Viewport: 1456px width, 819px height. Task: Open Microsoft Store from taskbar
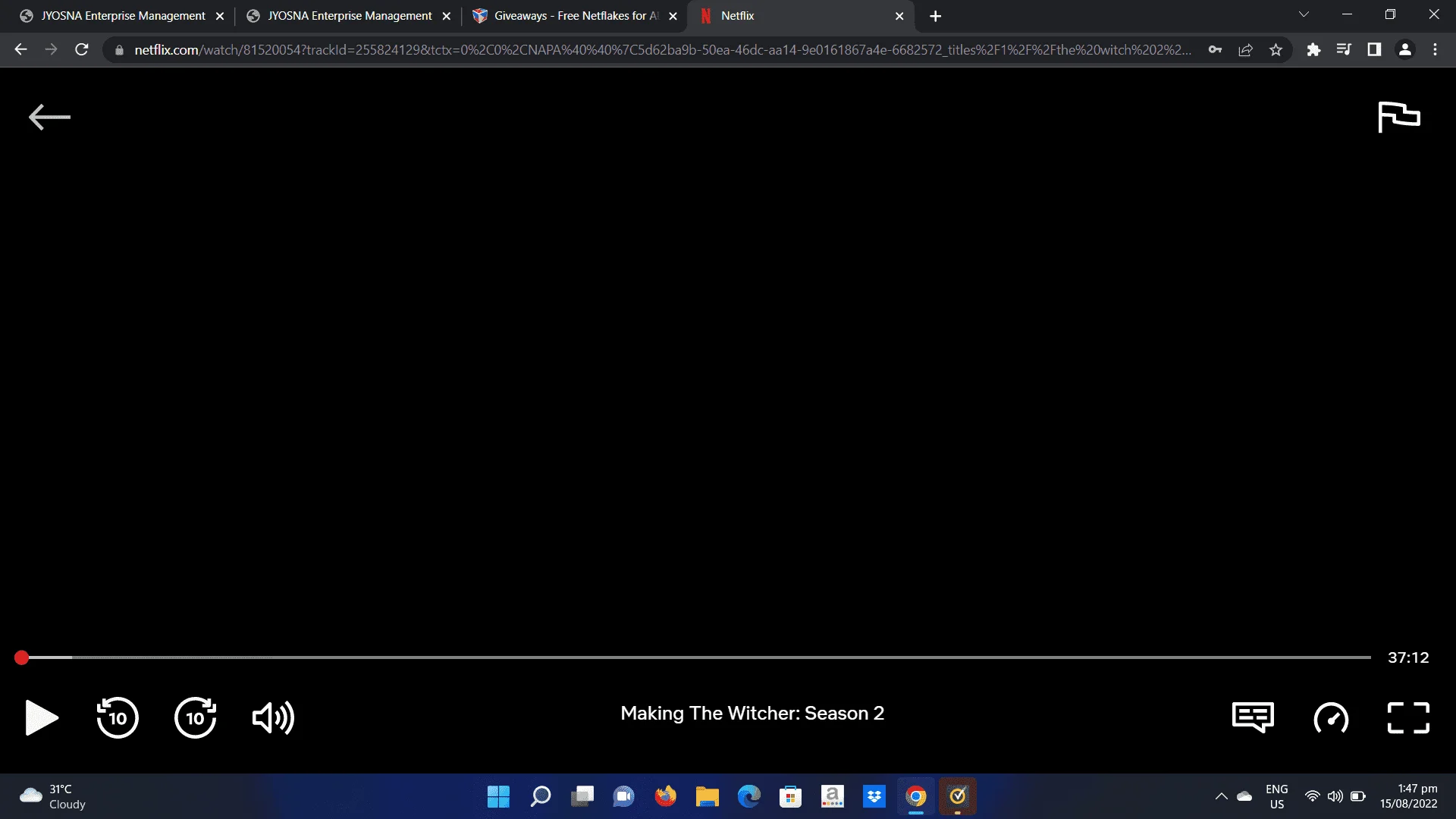coord(790,796)
